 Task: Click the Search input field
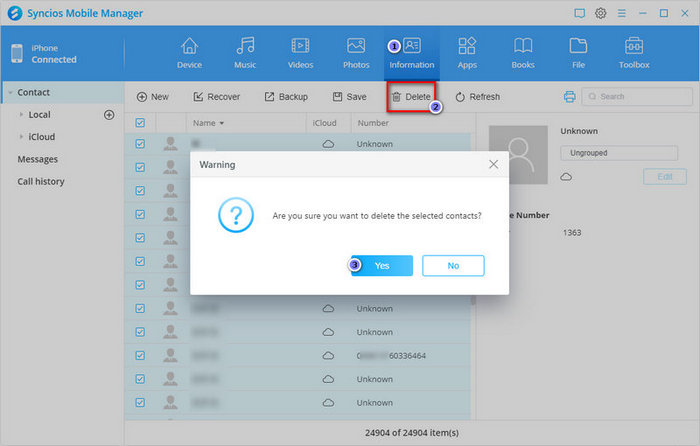637,96
